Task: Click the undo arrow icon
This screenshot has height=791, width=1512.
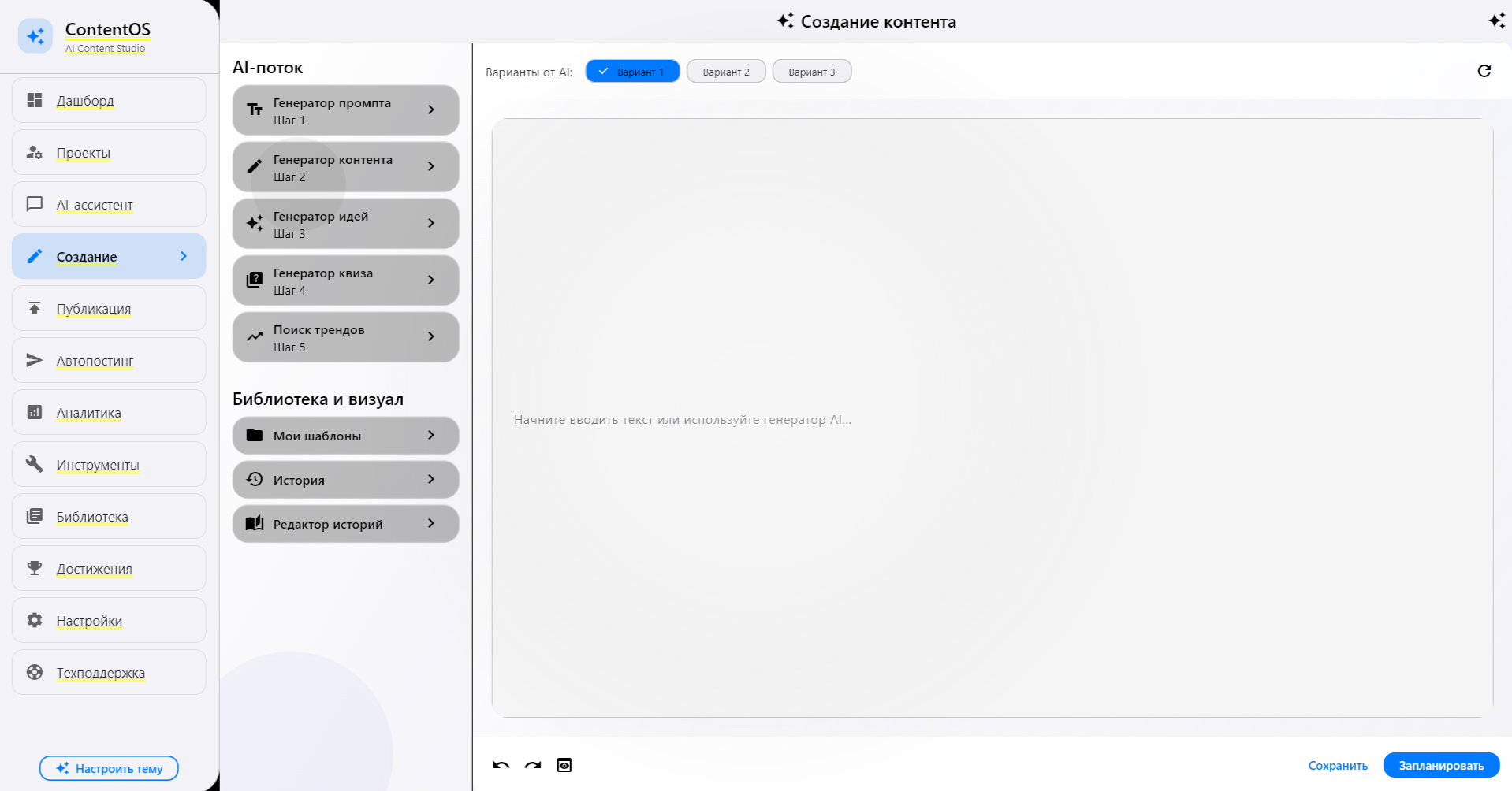Action: pos(501,765)
